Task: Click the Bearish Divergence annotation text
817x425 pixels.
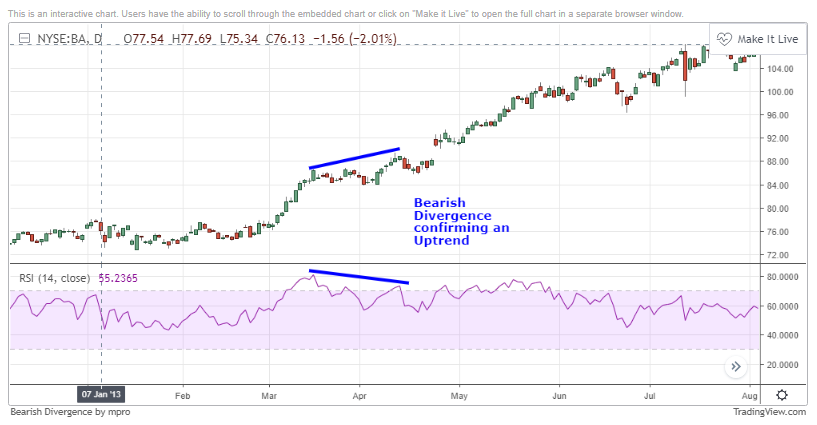Action: [461, 221]
